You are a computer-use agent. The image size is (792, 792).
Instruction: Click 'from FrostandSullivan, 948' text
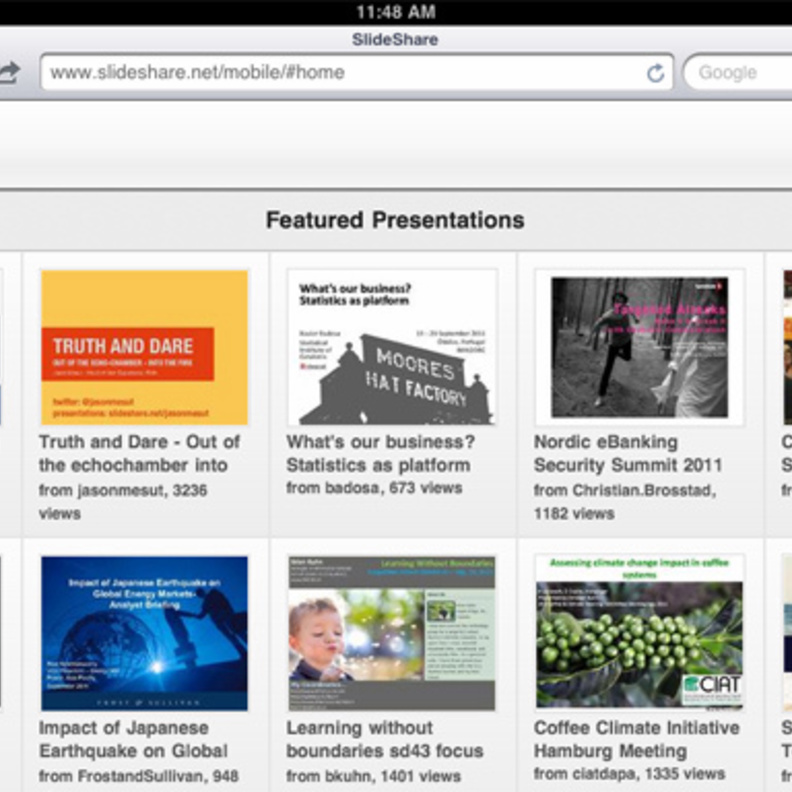(139, 776)
